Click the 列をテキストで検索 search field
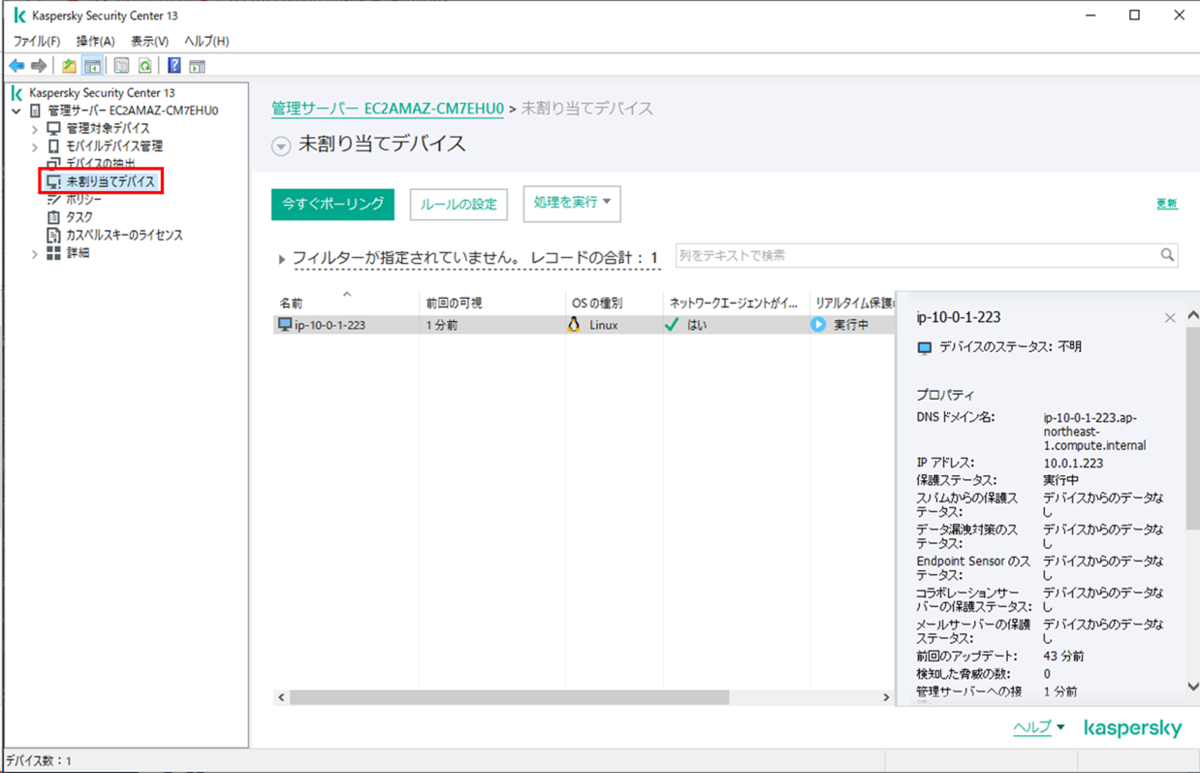Screen dimensions: 1200x773 [x=927, y=255]
